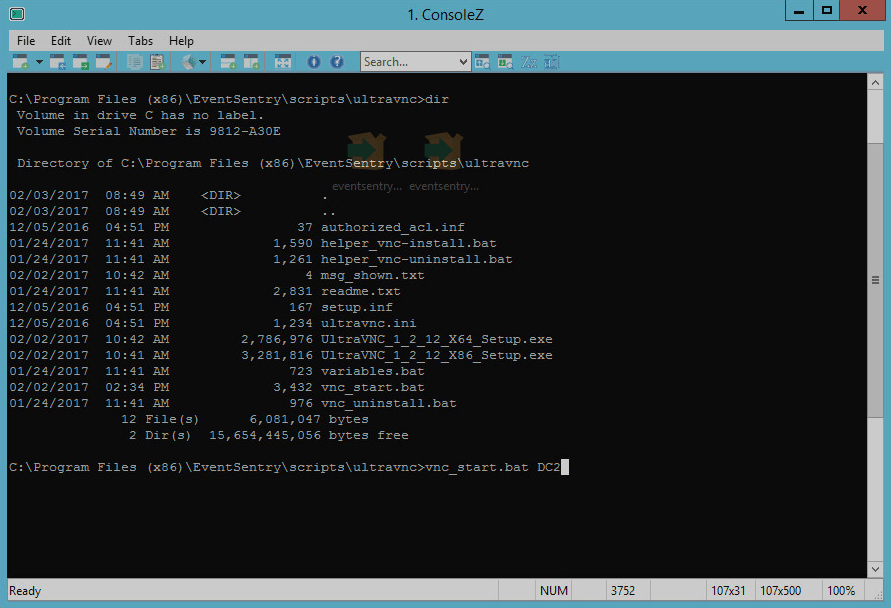The image size is (891, 608).
Task: Click the 107x31 console size status entry
Action: pos(728,591)
